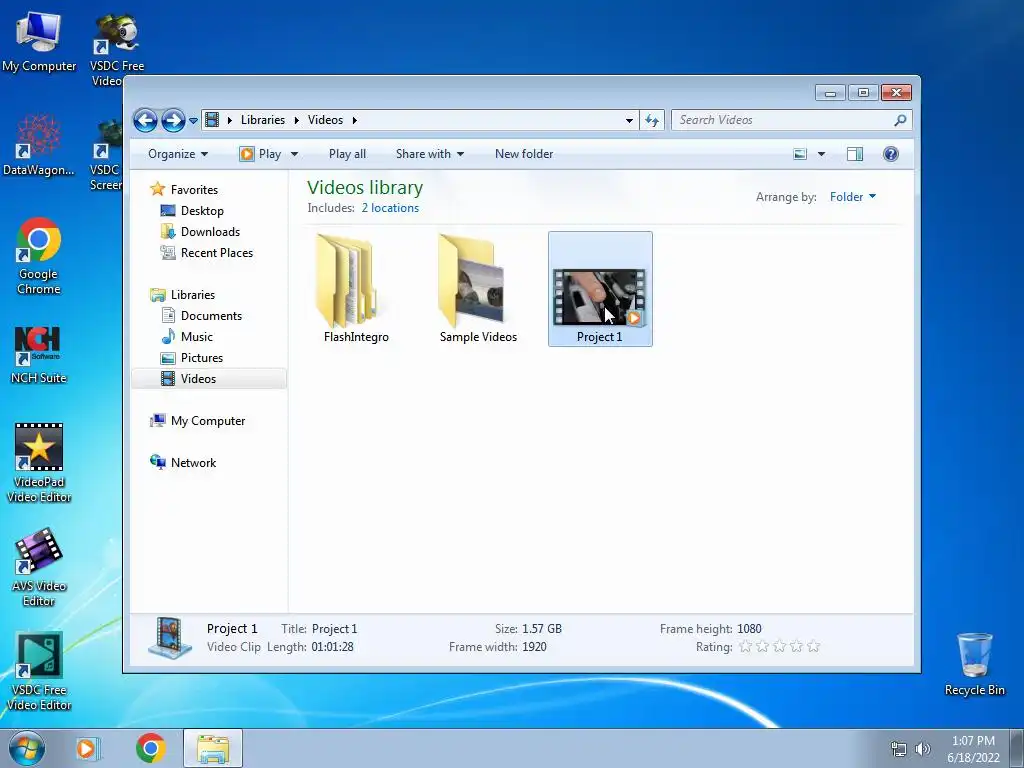Open AVS Video Editor desktop shortcut
Image resolution: width=1024 pixels, height=768 pixels.
[39, 567]
